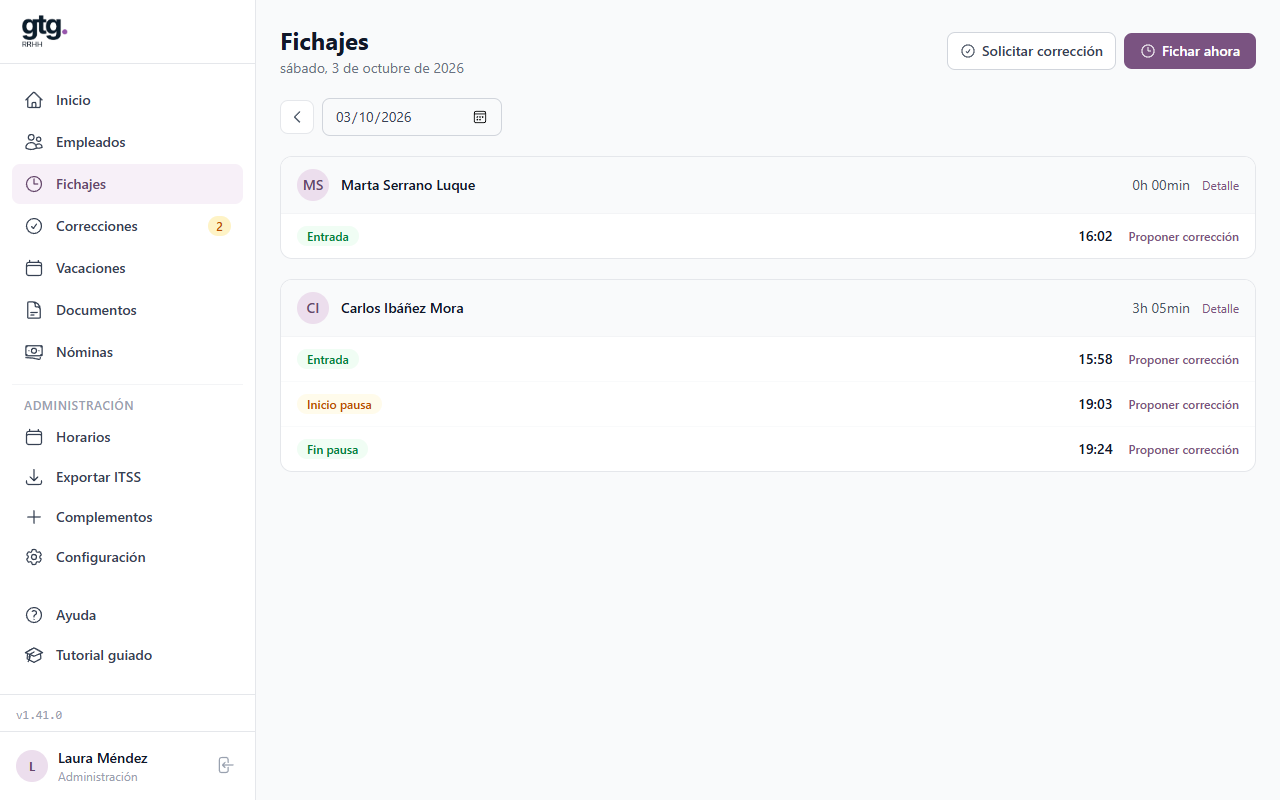
Task: Click the Correcciones pending badge showing 2
Action: click(x=219, y=226)
